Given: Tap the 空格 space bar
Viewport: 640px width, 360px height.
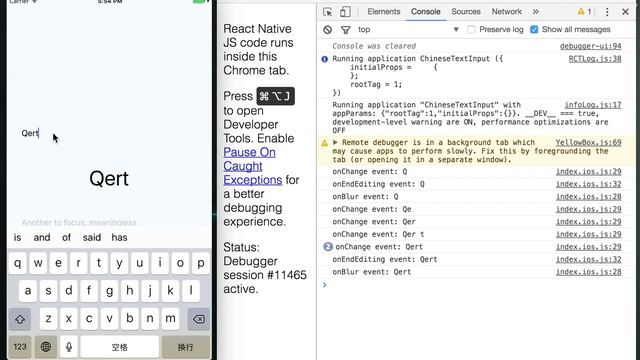Looking at the screenshot, I should click(120, 347).
